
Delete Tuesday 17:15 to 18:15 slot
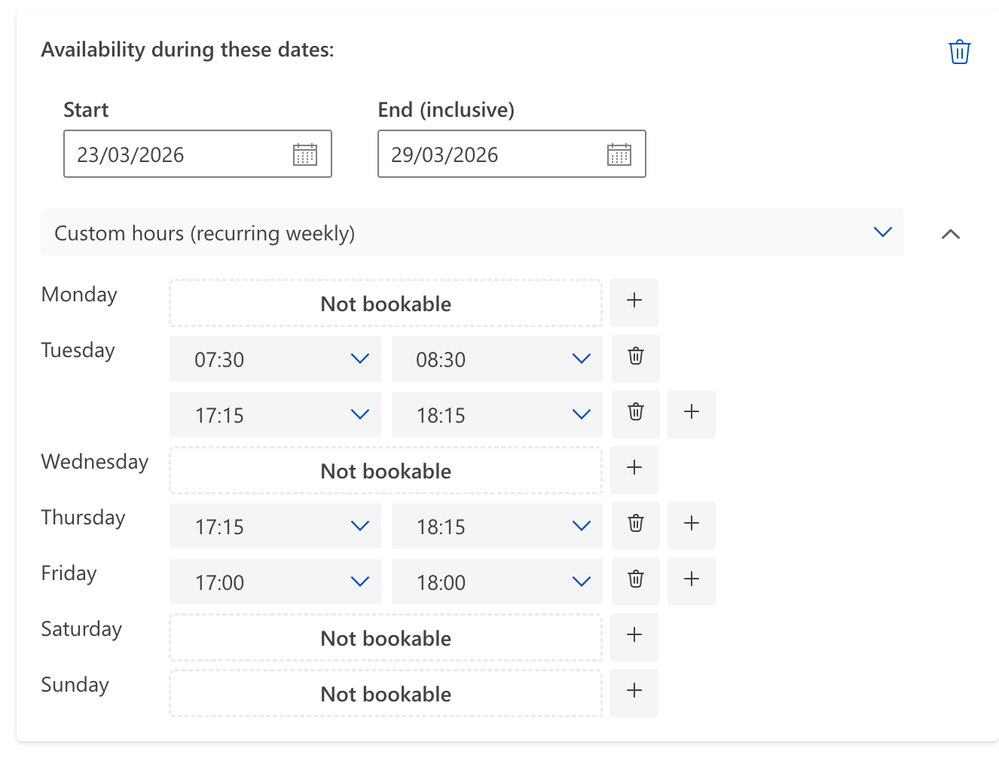635,413
